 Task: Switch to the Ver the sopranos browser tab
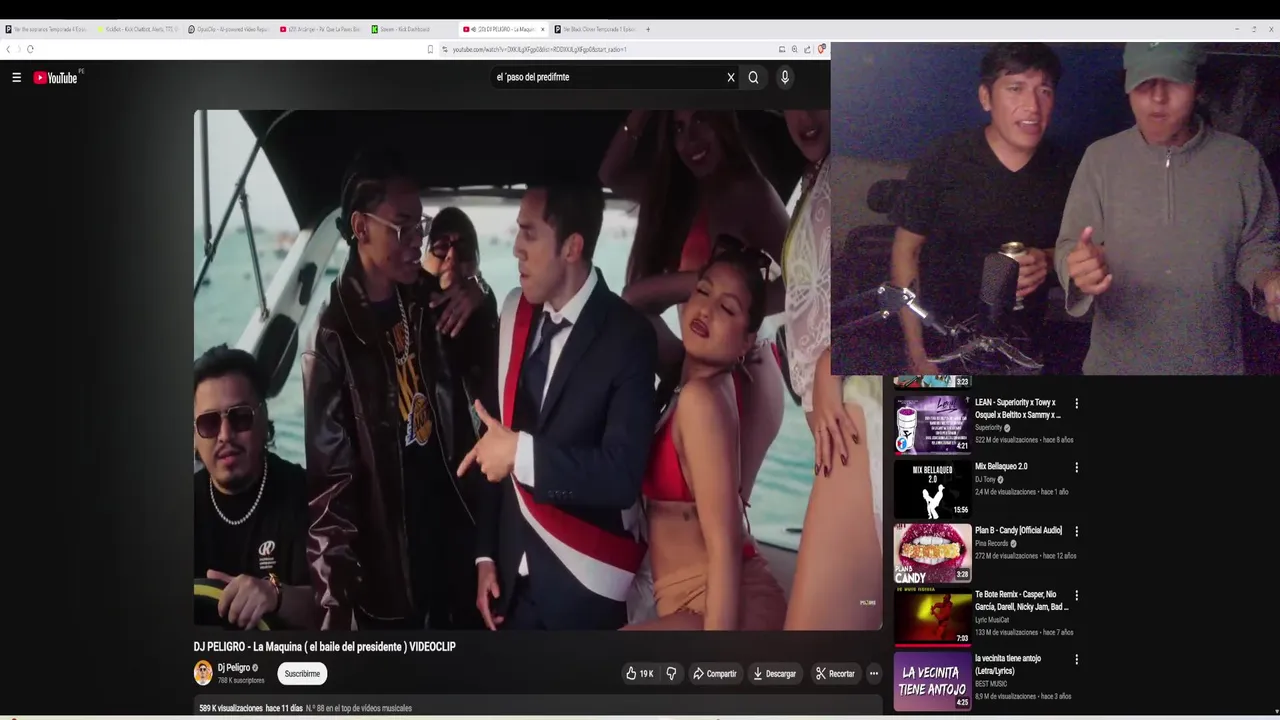(47, 29)
